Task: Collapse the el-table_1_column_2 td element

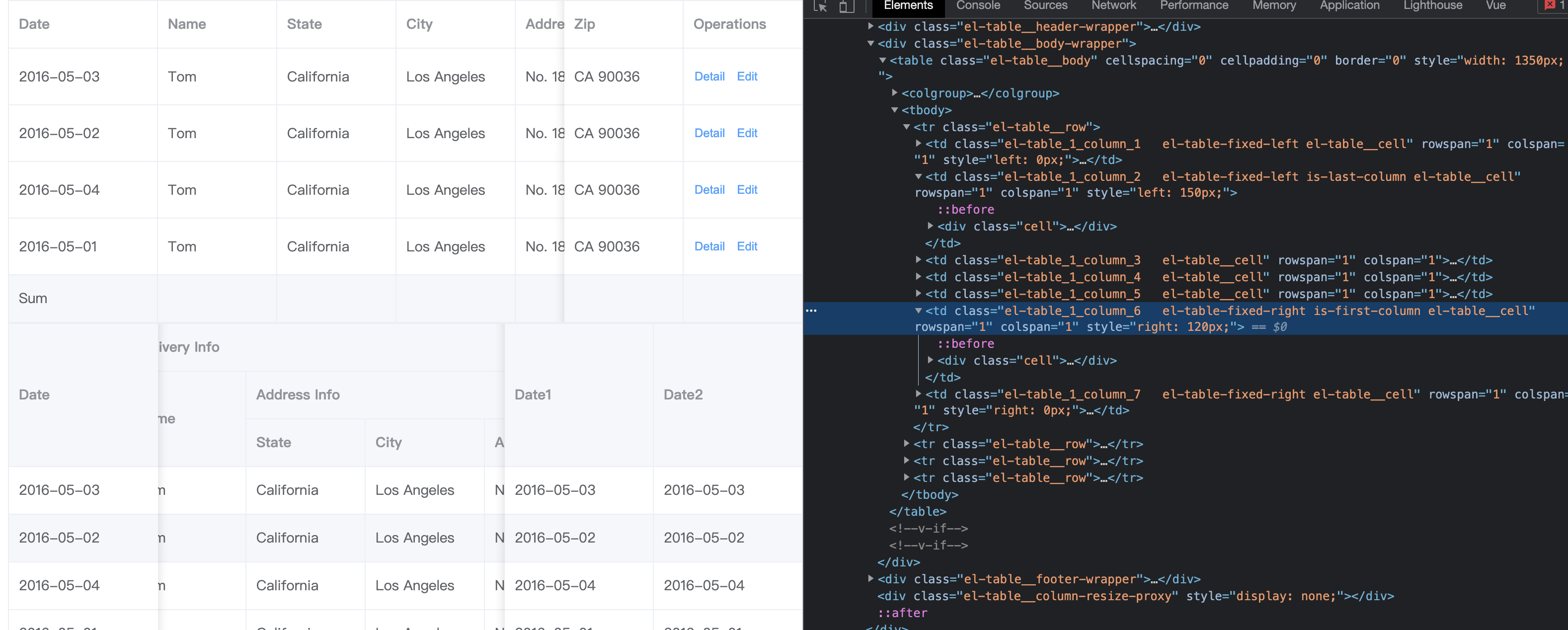Action: click(x=919, y=176)
